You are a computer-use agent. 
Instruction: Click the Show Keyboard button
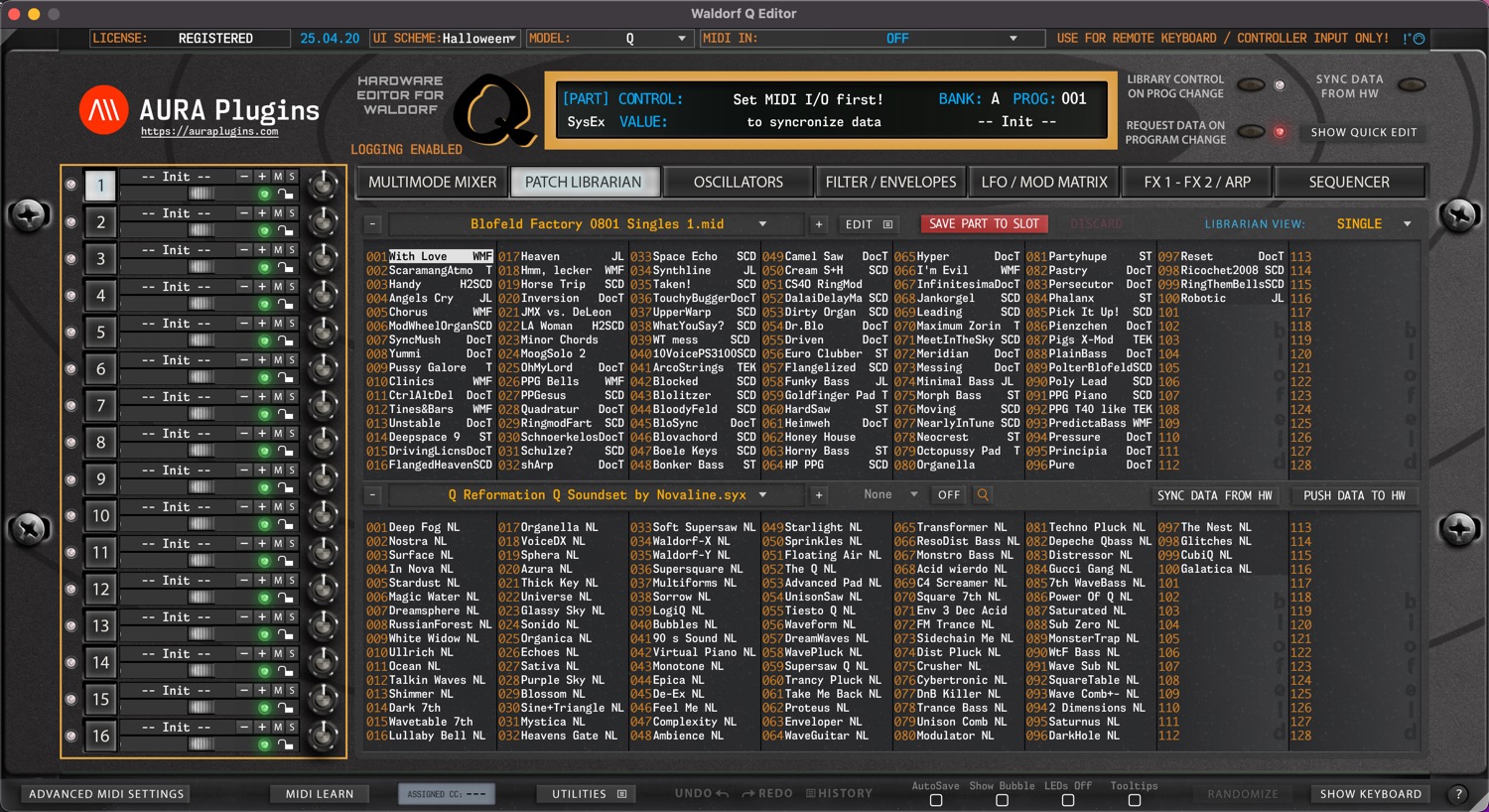click(1371, 794)
